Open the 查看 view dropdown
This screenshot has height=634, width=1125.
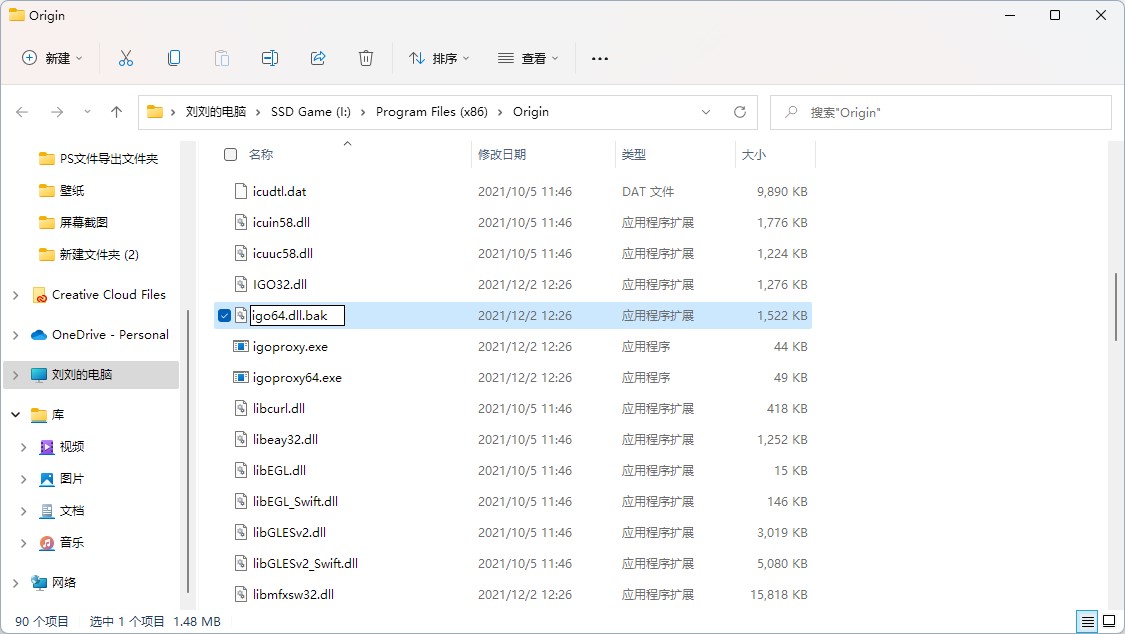pyautogui.click(x=528, y=58)
